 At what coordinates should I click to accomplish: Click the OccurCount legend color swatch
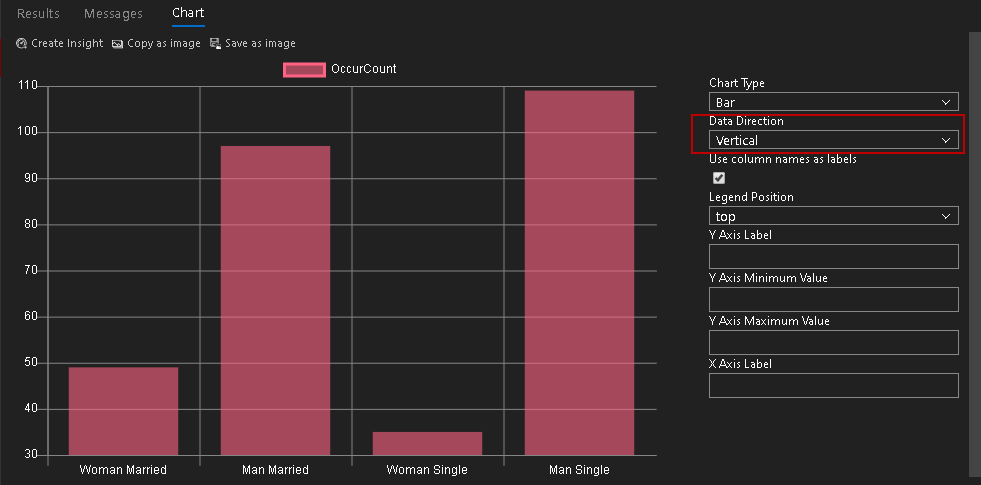[x=304, y=69]
